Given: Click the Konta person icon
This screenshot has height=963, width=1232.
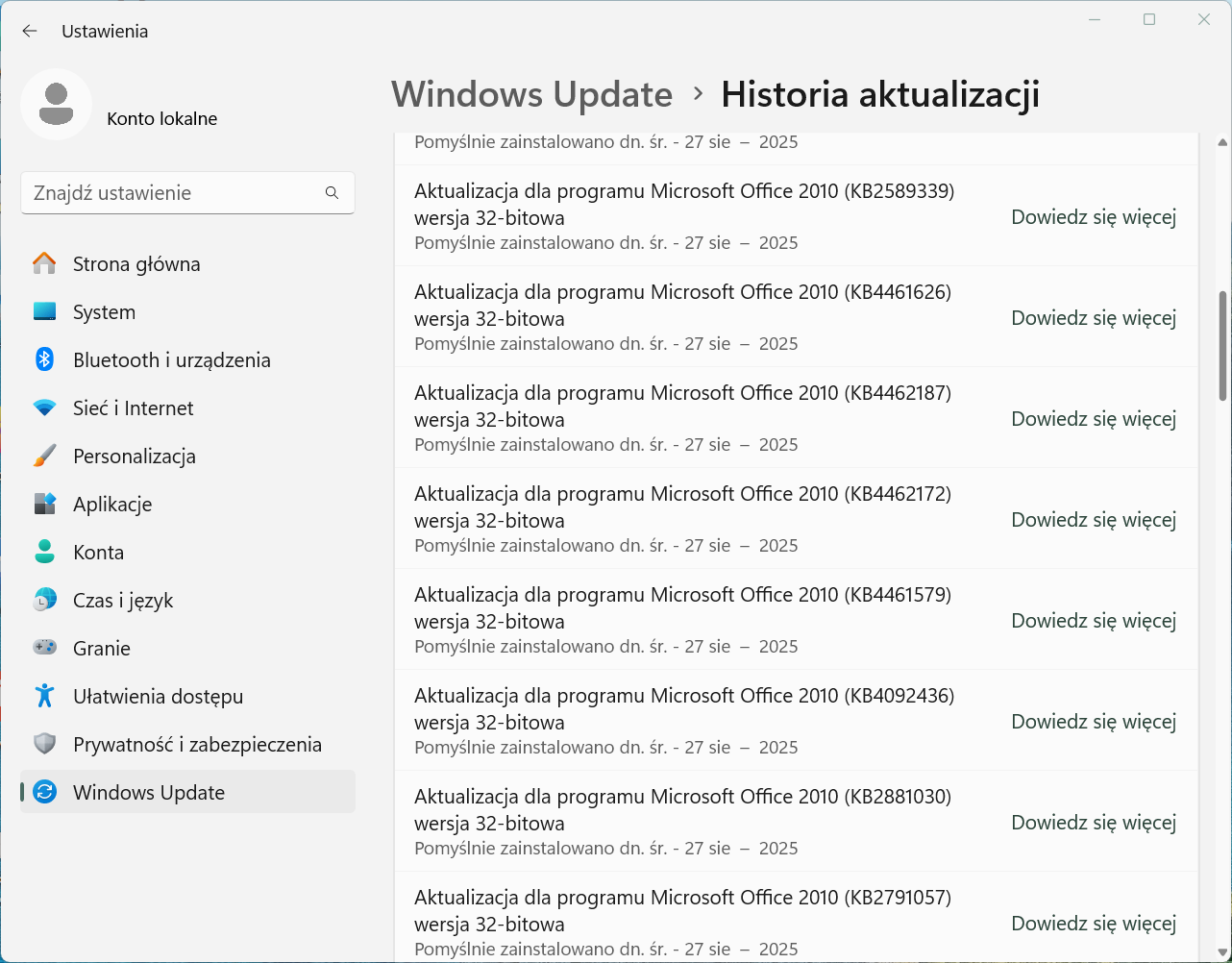Looking at the screenshot, I should point(44,552).
